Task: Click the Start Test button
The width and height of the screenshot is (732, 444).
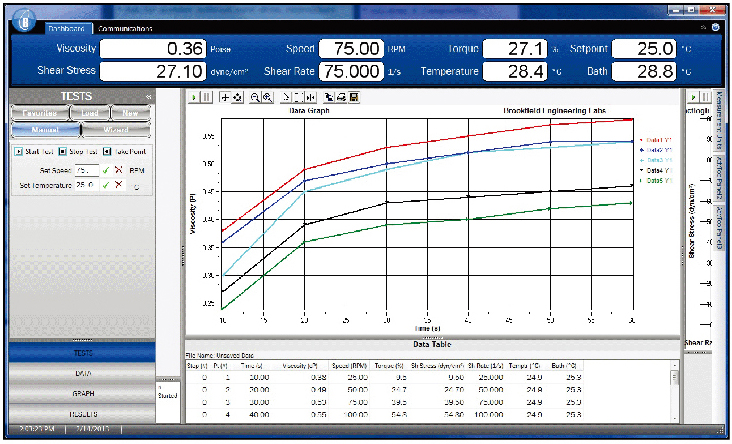Action: (35, 151)
